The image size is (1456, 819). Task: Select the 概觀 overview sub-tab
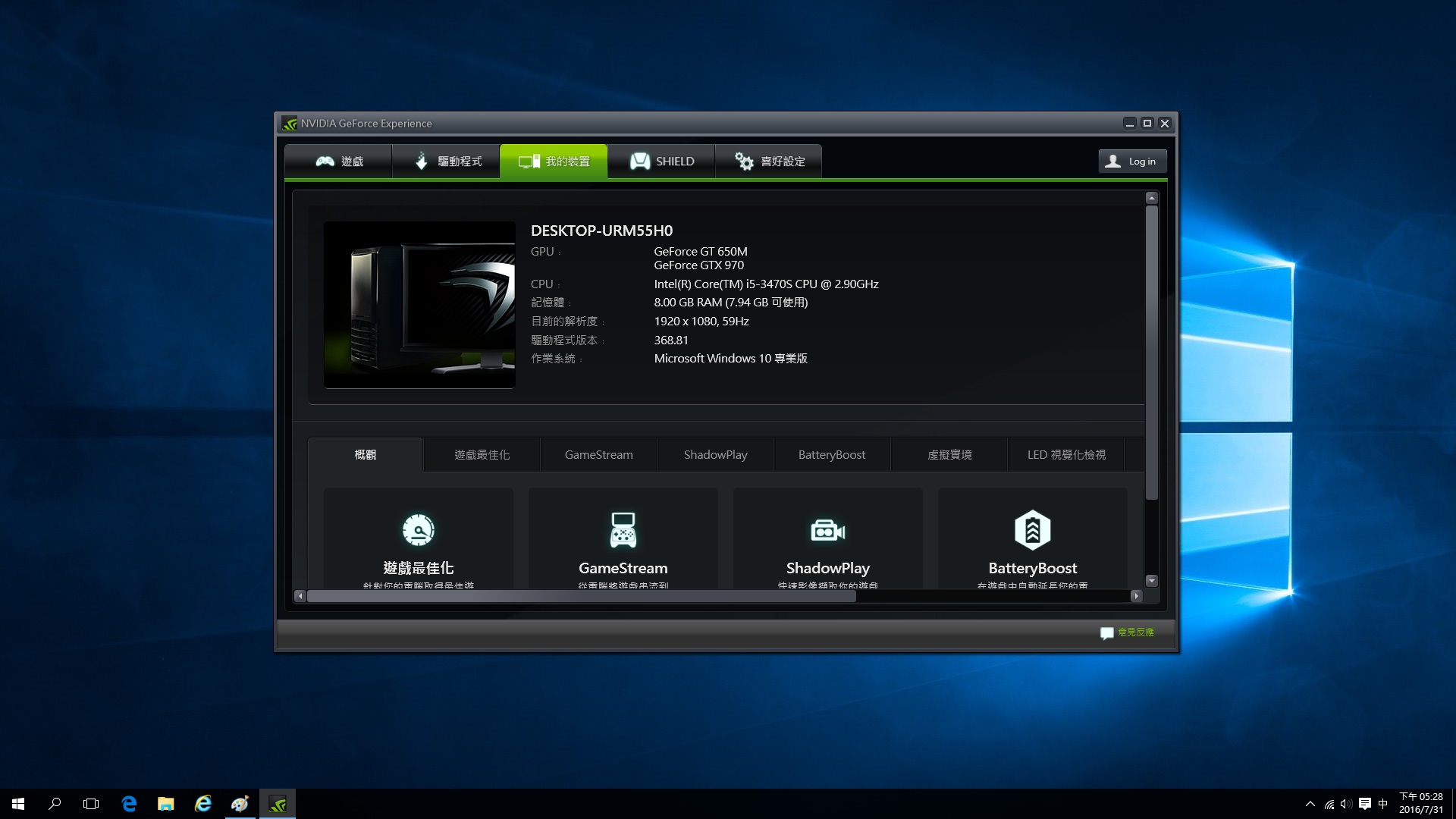[366, 454]
